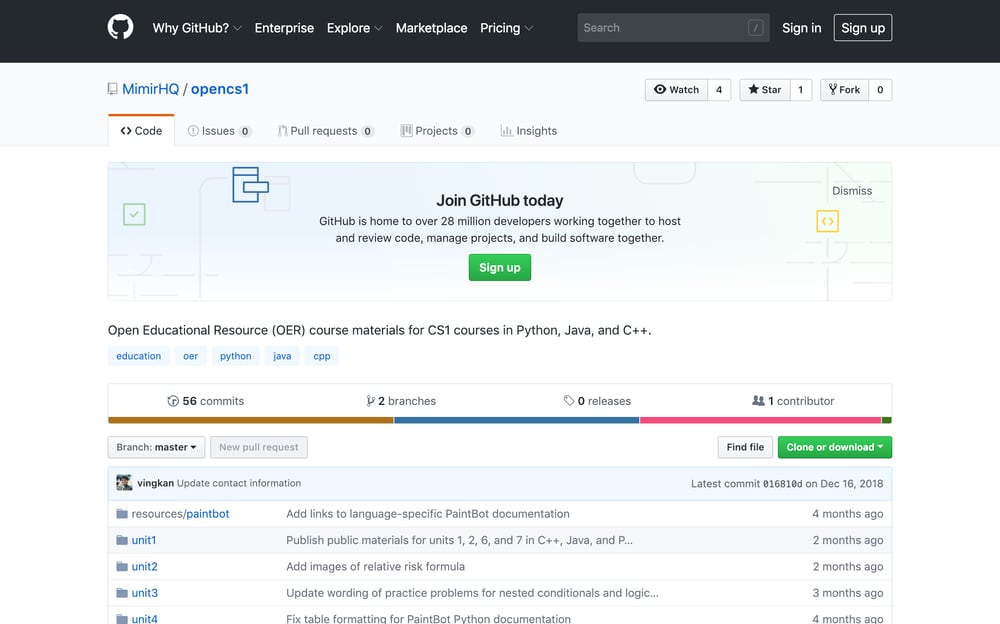1000x624 pixels.
Task: Switch to the Projects tab
Action: pos(437,131)
